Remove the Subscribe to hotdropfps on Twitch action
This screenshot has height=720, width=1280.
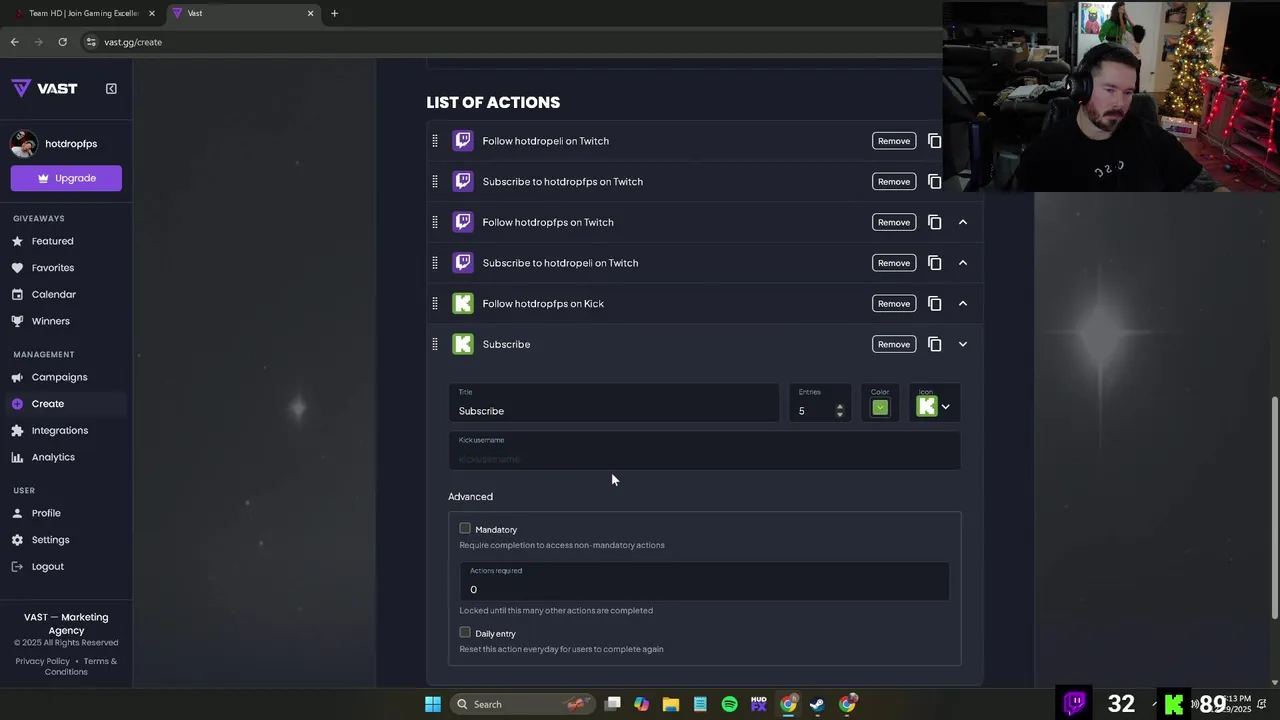[894, 181]
